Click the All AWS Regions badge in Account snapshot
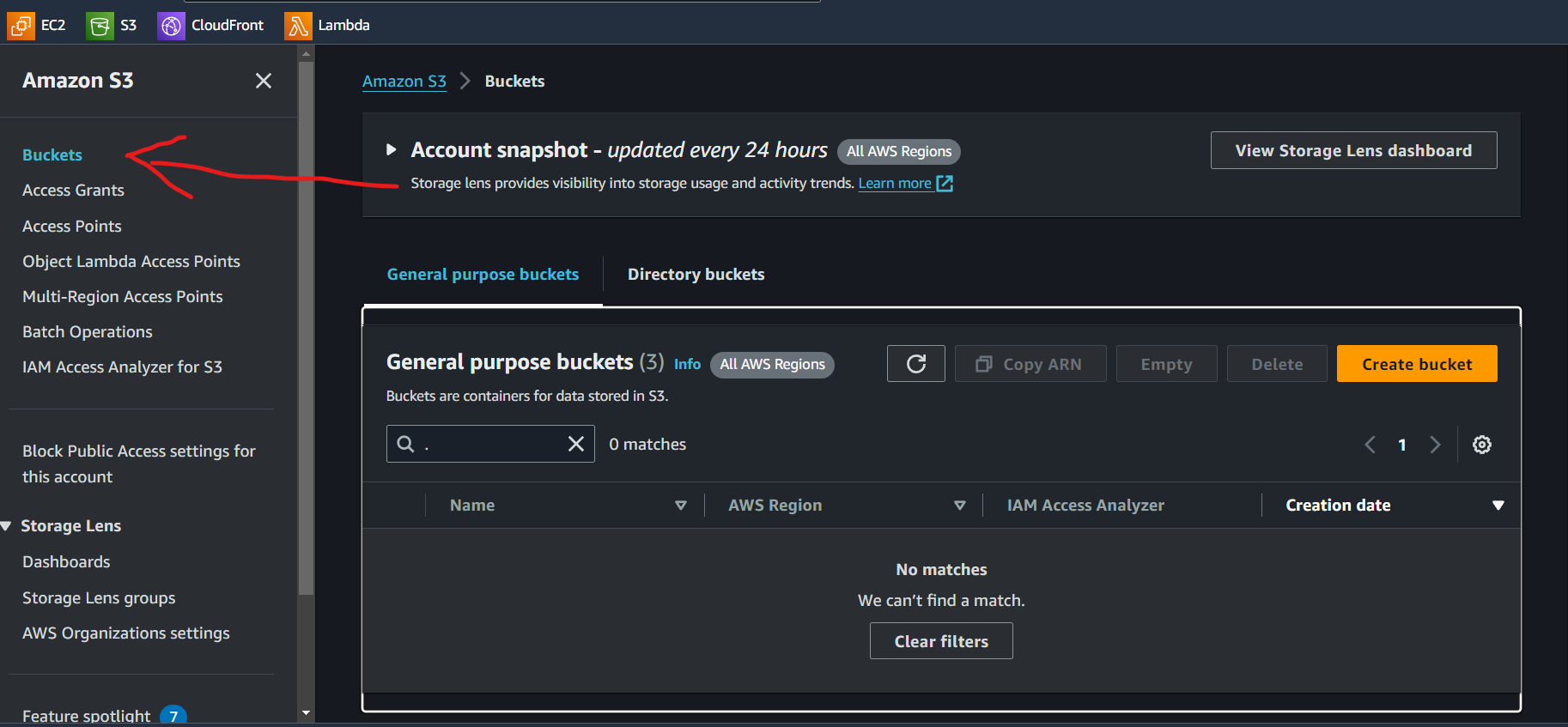 [x=899, y=151]
